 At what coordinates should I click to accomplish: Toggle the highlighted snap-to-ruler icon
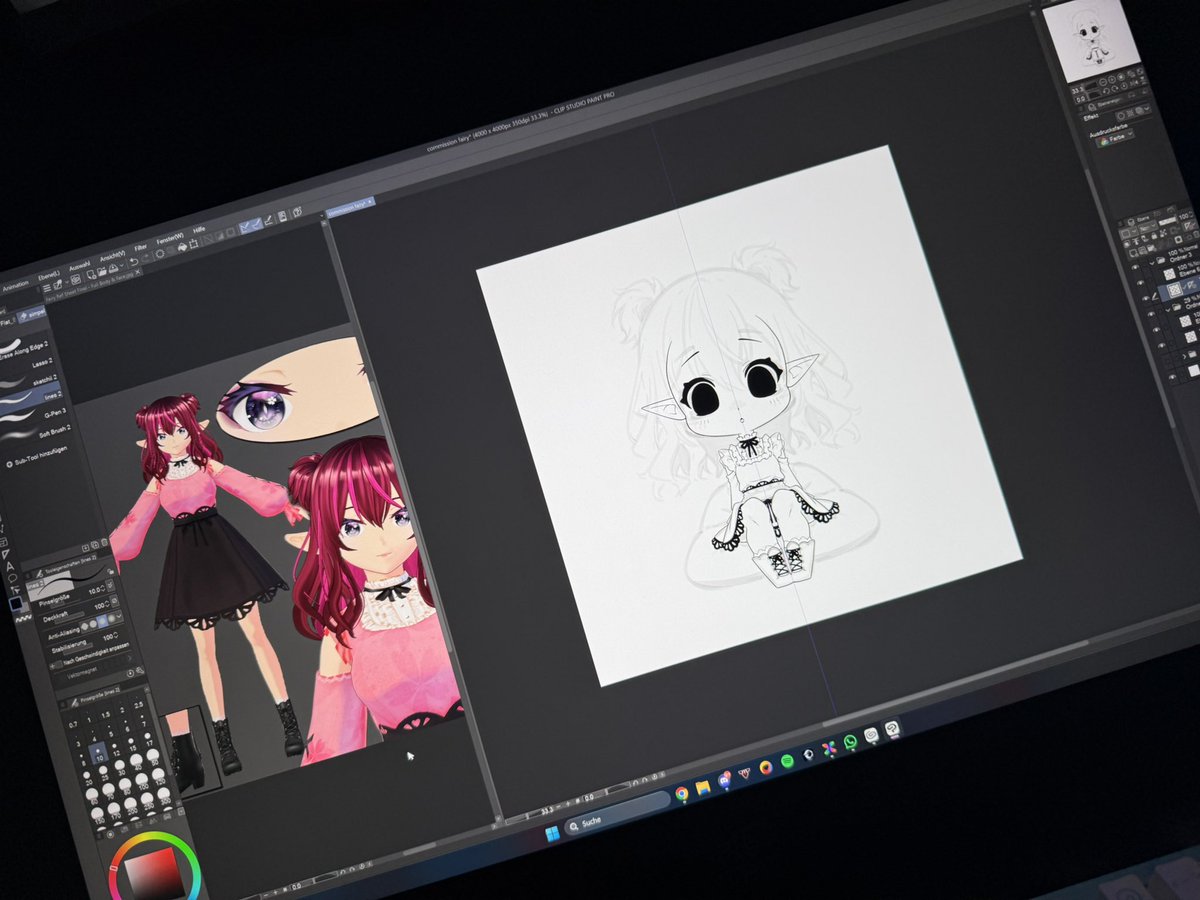(x=246, y=227)
